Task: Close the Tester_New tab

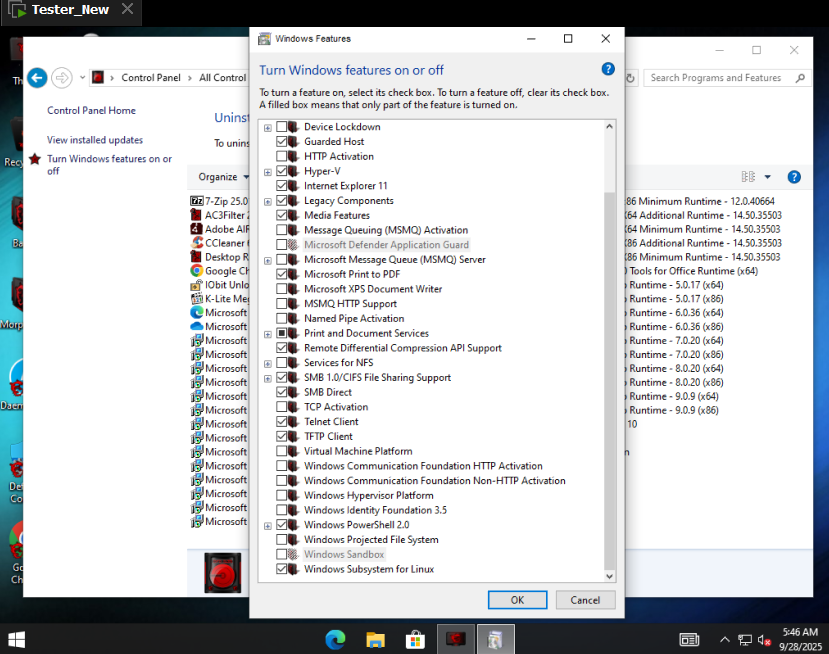Action: click(x=127, y=9)
